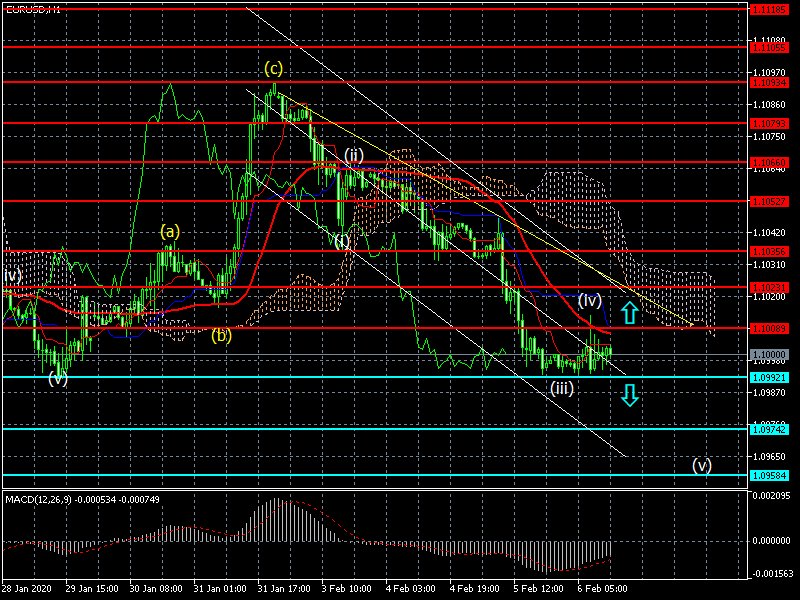
Task: Click the 29 Jan 15:00 time label
Action: point(92,588)
